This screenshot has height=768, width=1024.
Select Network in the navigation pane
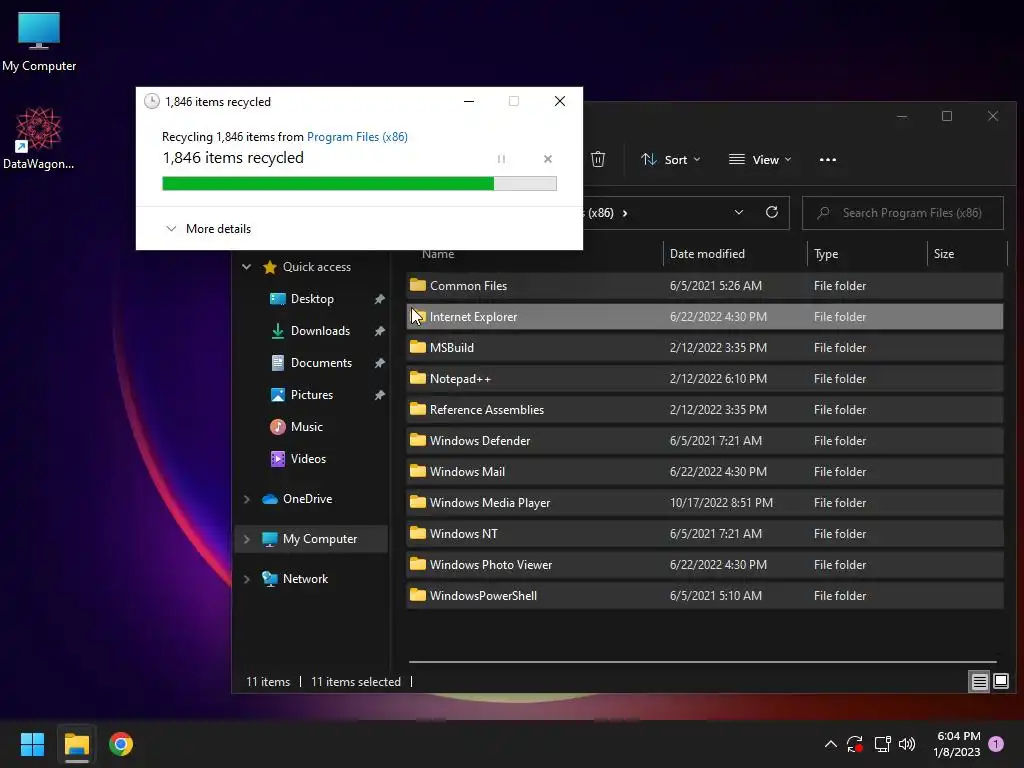[x=305, y=579]
